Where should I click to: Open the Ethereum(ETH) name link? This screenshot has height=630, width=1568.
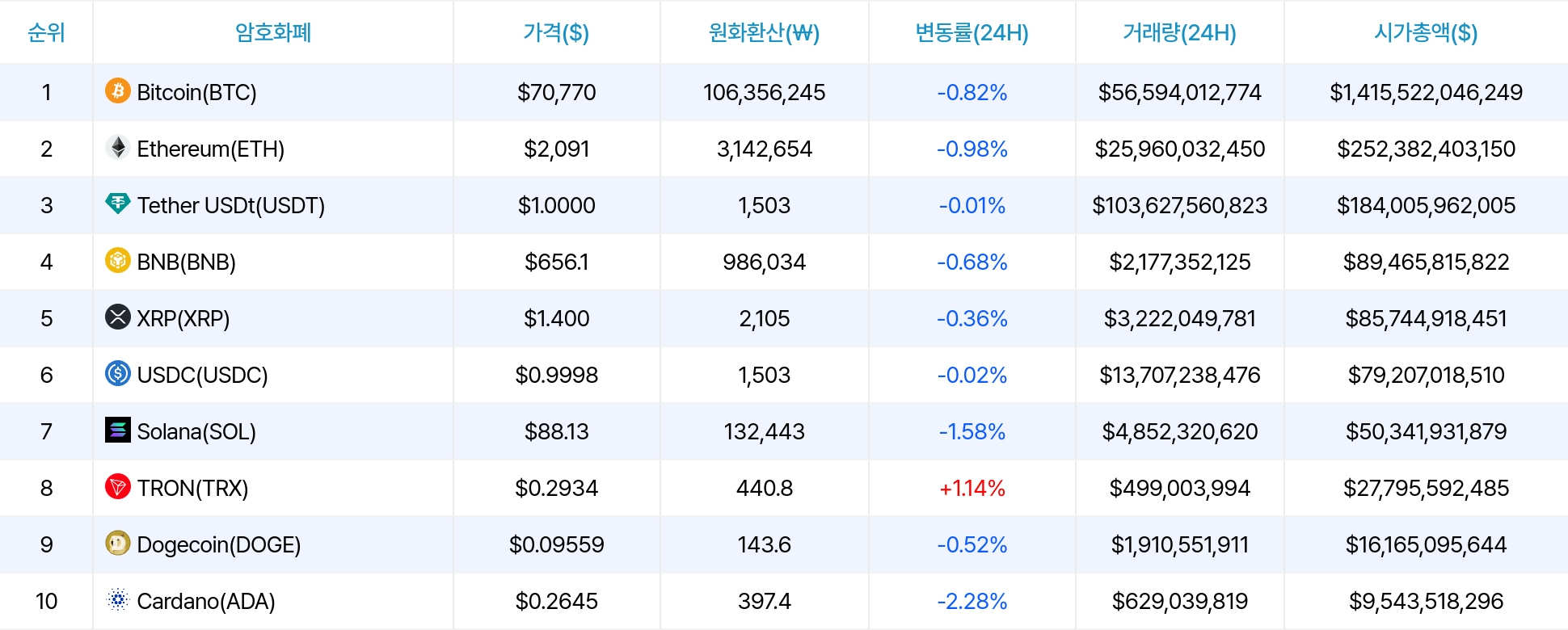pos(210,149)
